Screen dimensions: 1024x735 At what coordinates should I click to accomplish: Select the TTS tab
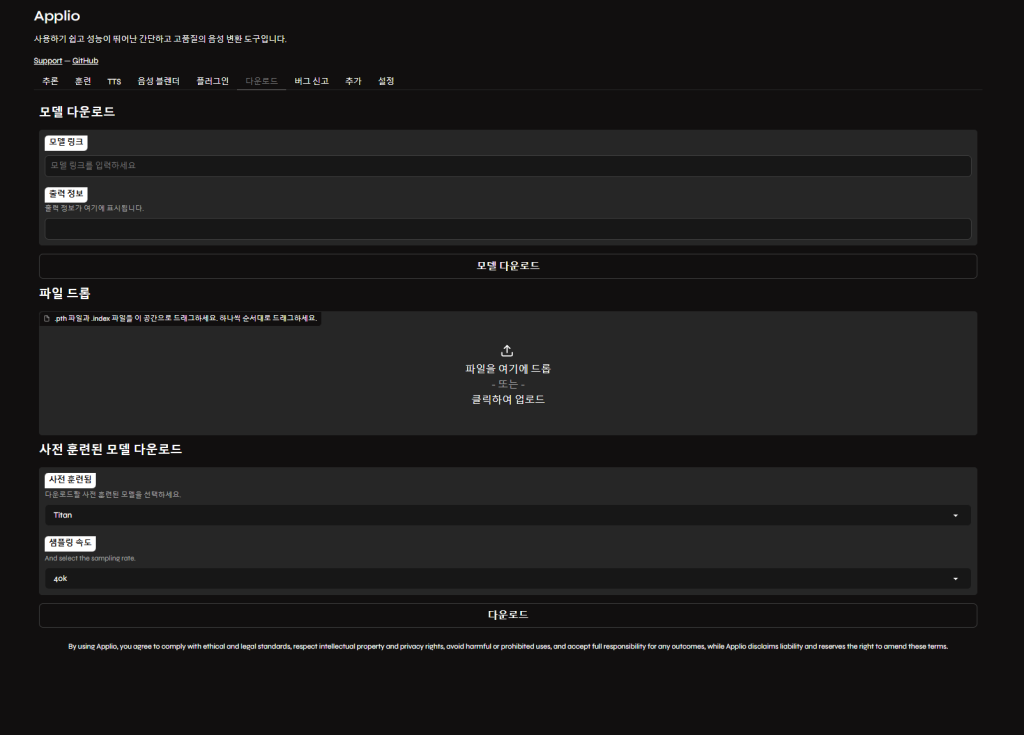(114, 81)
